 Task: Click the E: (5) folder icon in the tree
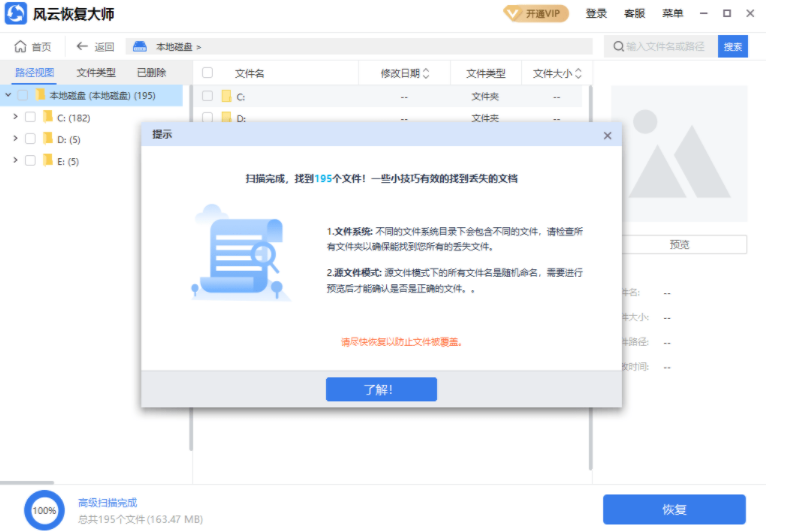[x=48, y=160]
